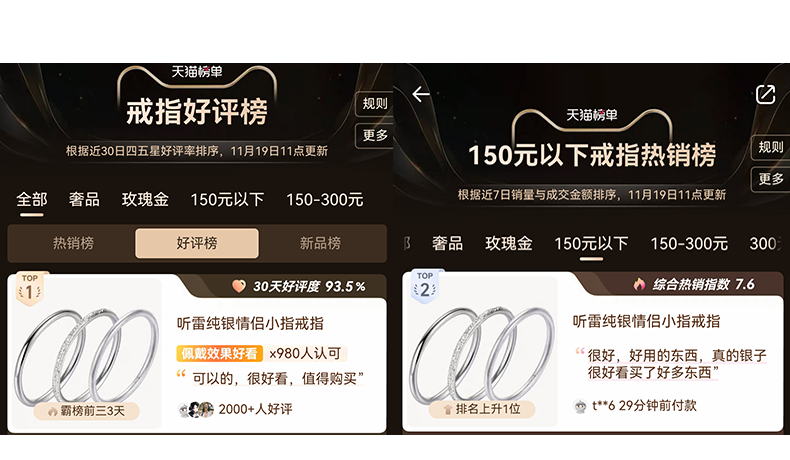Tap the heart icon beside 30天好评度

pos(239,286)
